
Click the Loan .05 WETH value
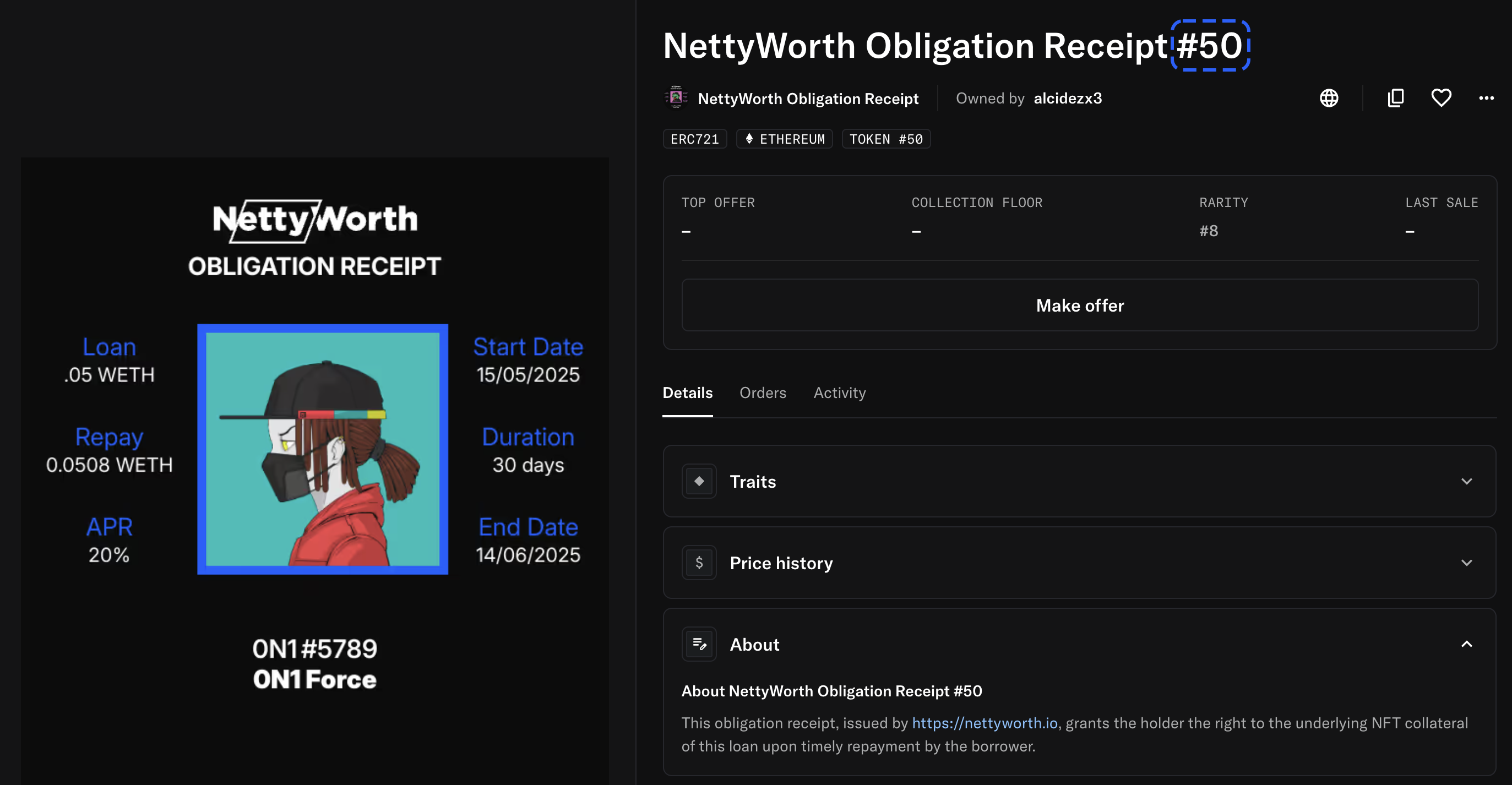[109, 374]
